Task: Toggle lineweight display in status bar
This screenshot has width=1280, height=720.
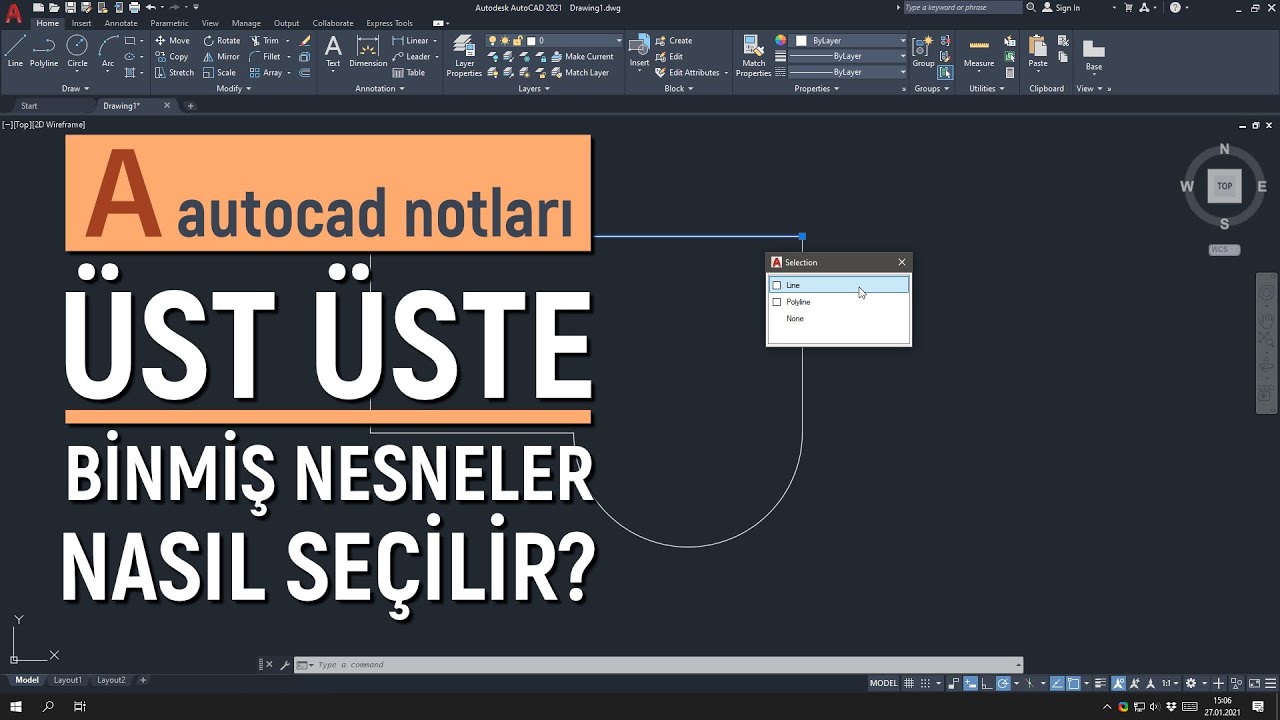Action: click(1100, 683)
